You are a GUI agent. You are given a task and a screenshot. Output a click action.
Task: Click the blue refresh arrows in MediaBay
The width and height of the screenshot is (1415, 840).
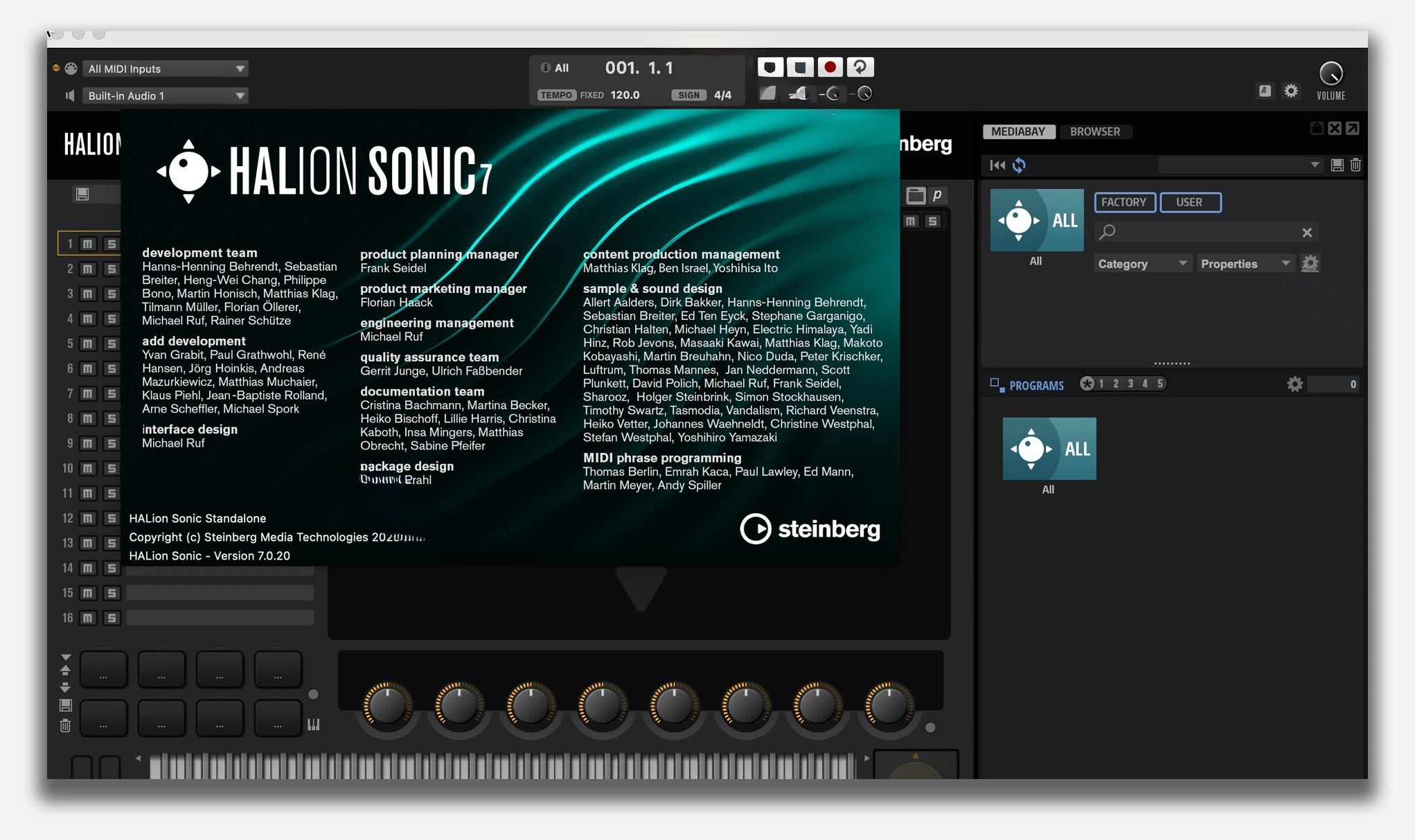[x=1019, y=165]
